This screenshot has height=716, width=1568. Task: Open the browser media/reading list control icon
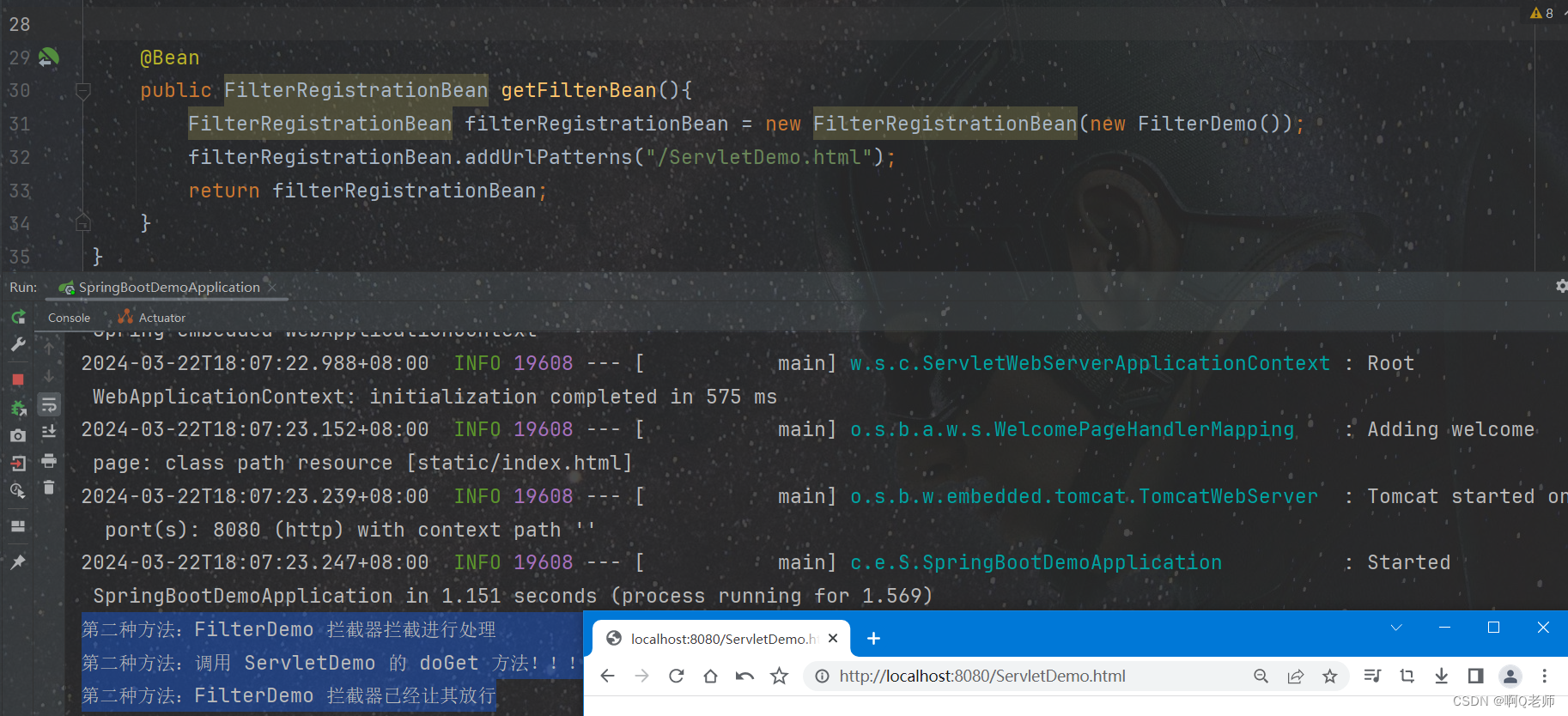pos(1372,677)
